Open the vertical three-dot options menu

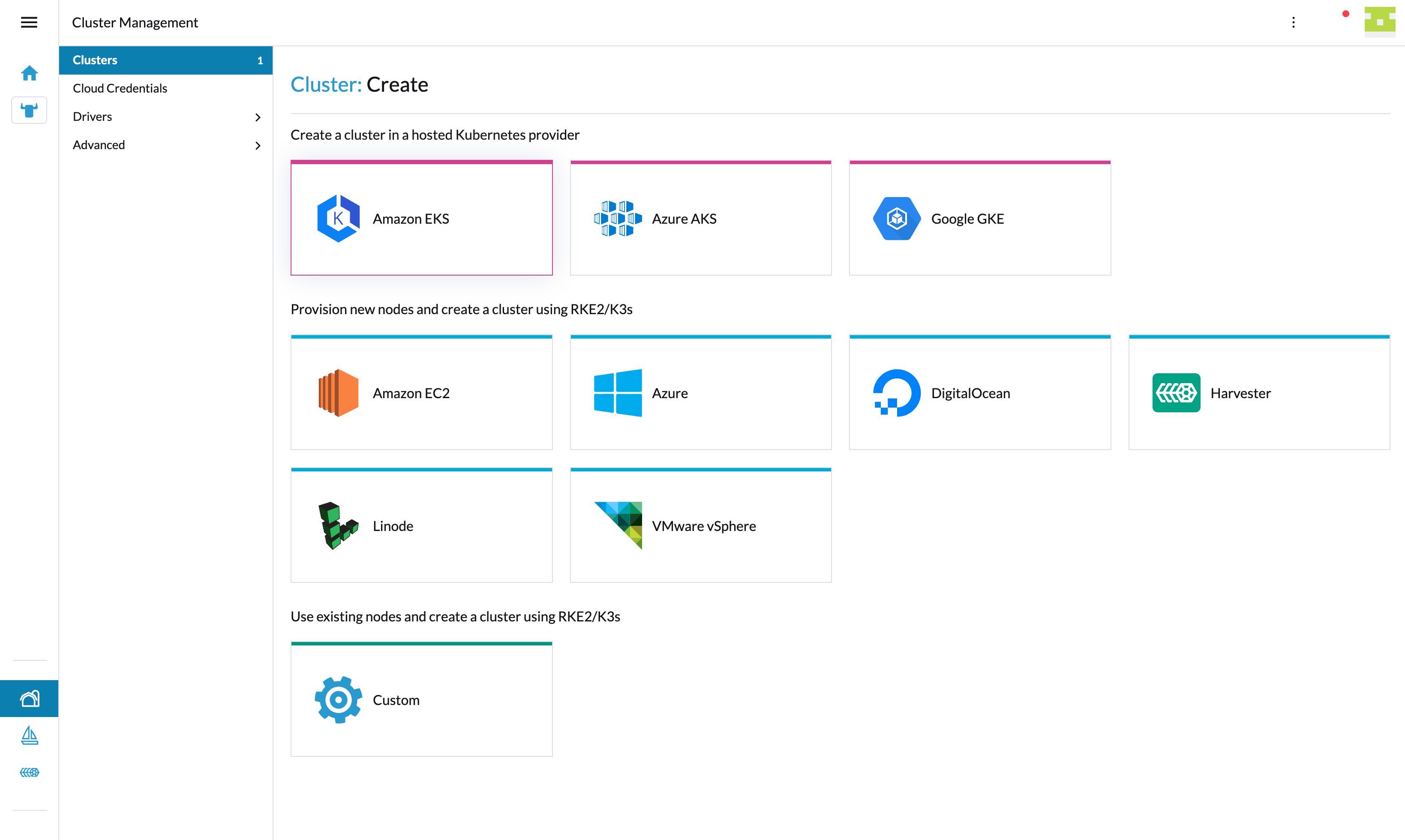(x=1294, y=22)
